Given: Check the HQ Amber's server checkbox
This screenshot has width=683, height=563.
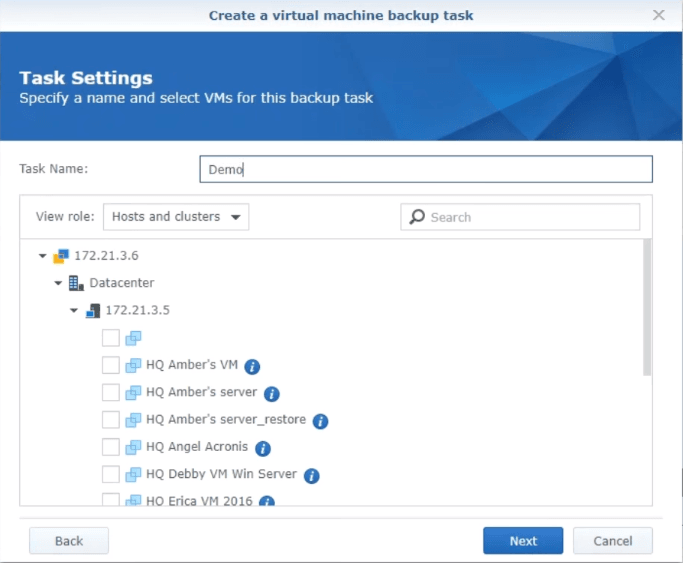Looking at the screenshot, I should (111, 392).
